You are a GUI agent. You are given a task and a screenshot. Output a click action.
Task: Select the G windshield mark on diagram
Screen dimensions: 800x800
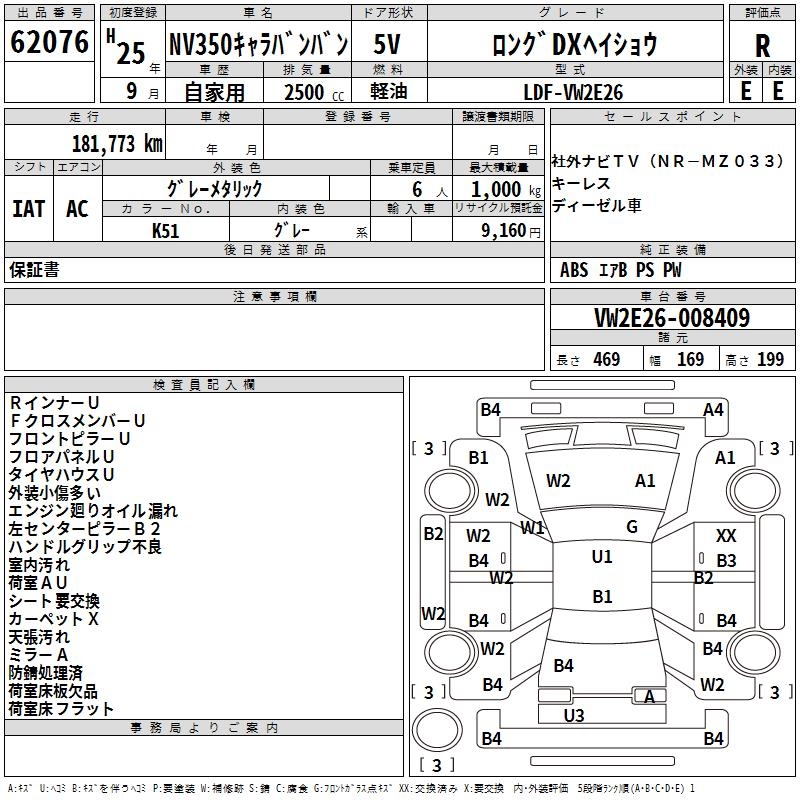pos(632,527)
